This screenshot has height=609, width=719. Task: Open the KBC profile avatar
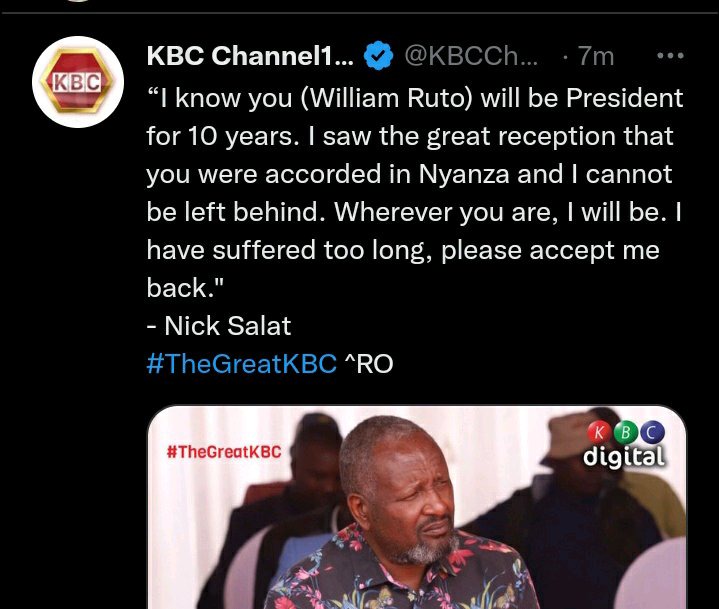point(78,82)
